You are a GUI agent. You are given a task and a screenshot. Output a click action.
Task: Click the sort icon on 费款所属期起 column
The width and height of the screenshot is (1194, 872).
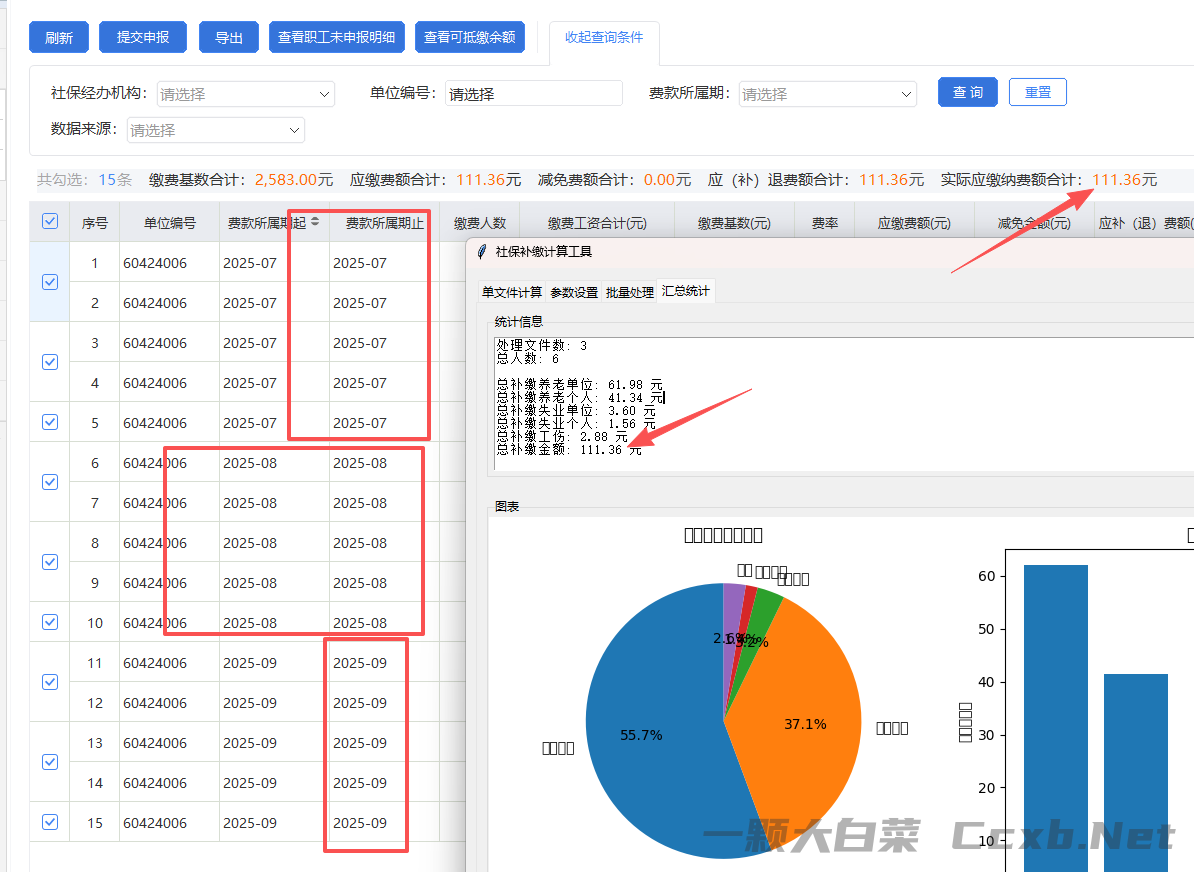tap(316, 222)
